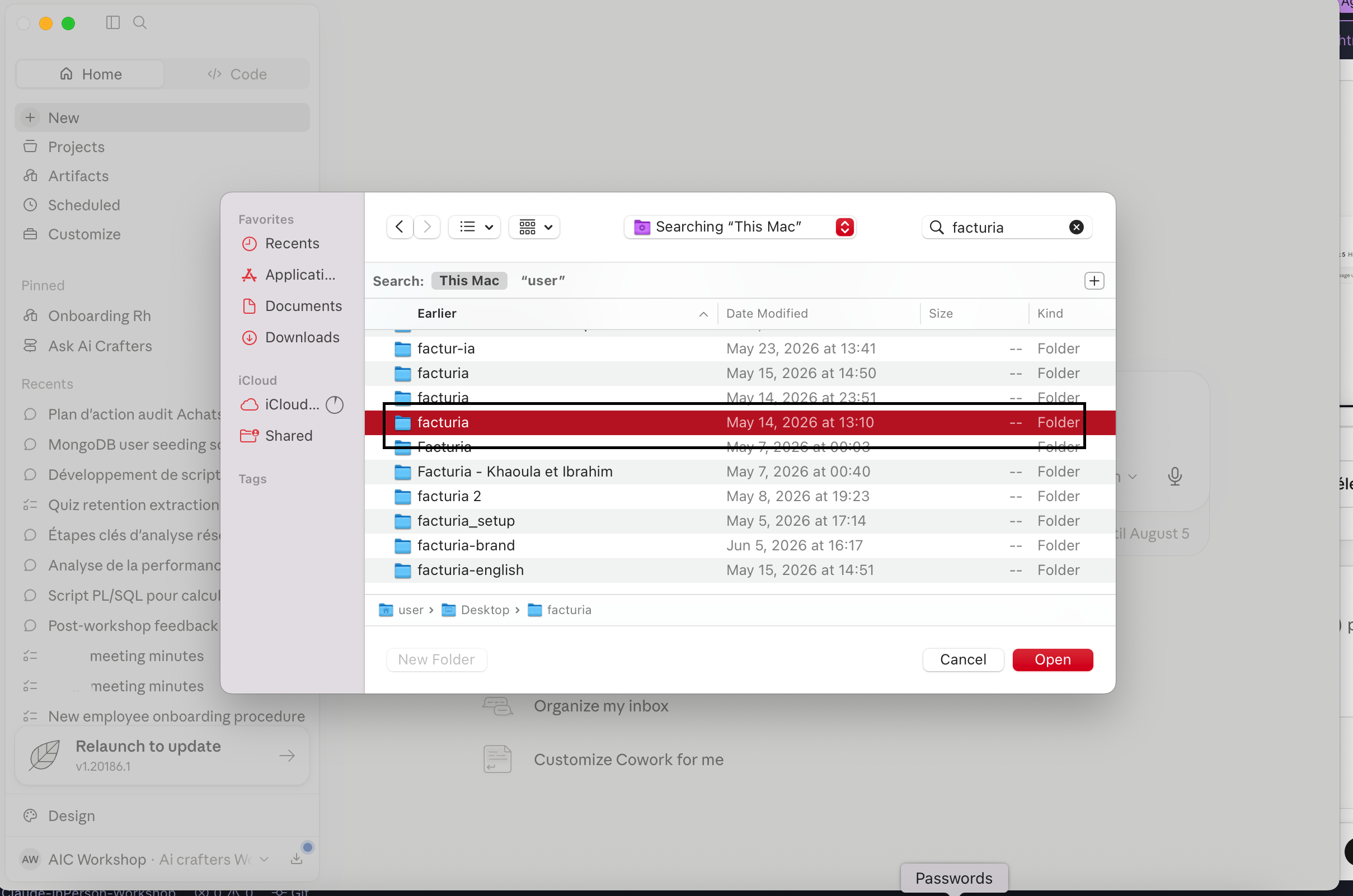Open Applications in the dialog sidebar
Viewport: 1353px width, 896px height.
click(292, 275)
